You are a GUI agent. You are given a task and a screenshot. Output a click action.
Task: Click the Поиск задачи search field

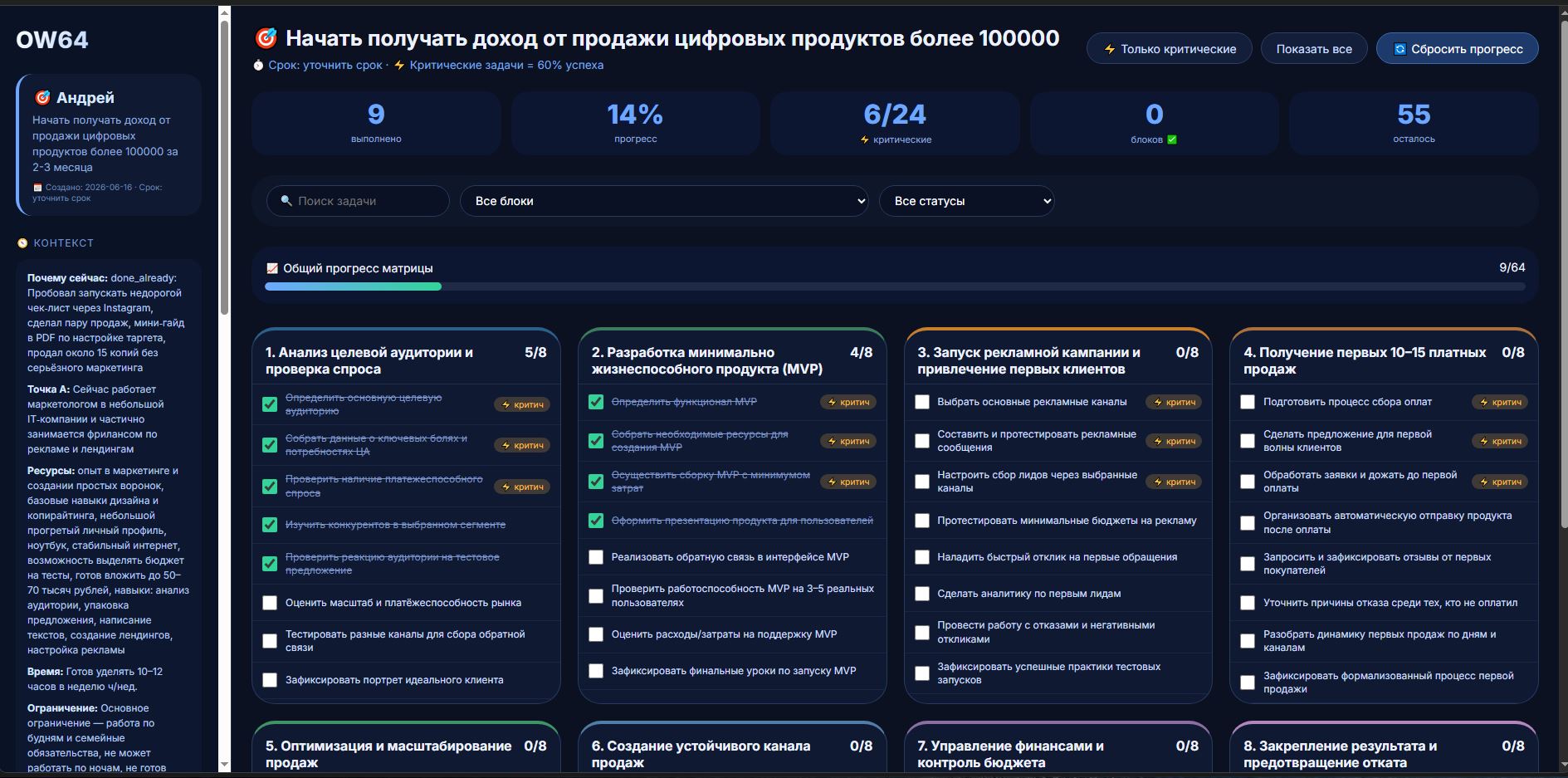[x=358, y=201]
